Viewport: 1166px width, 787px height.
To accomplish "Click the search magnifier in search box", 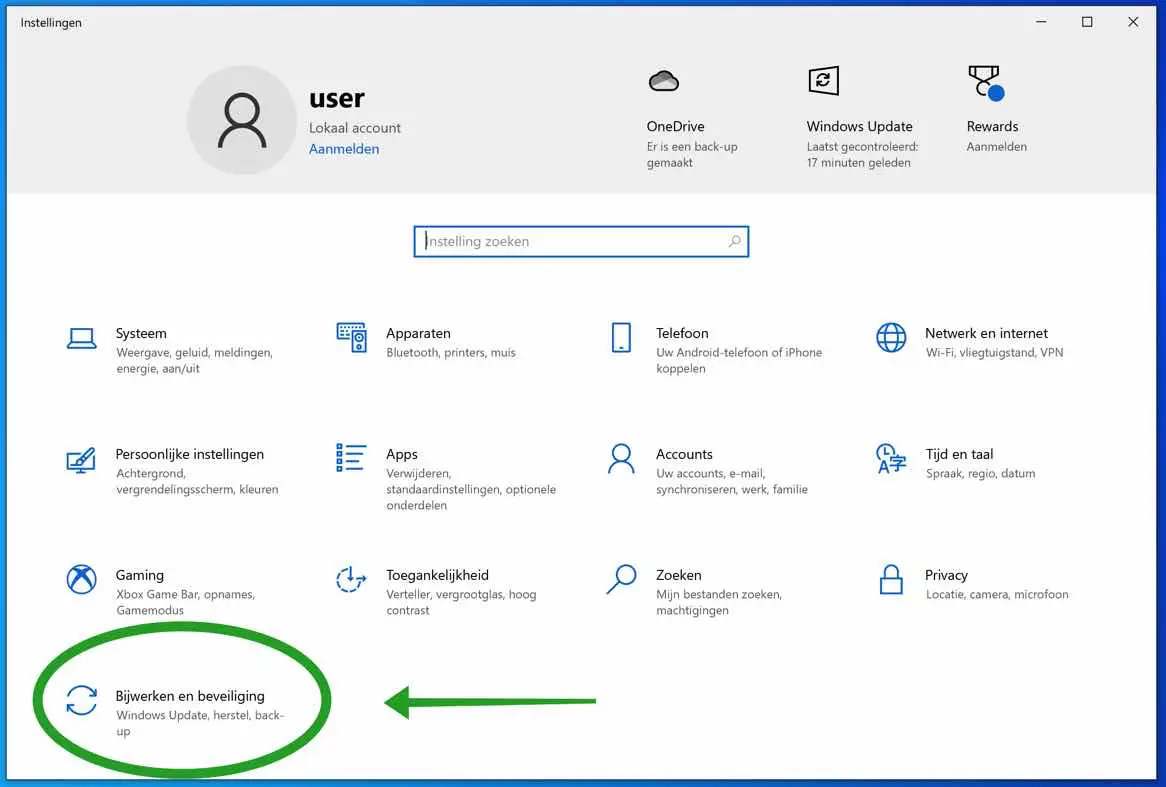I will click(x=735, y=241).
